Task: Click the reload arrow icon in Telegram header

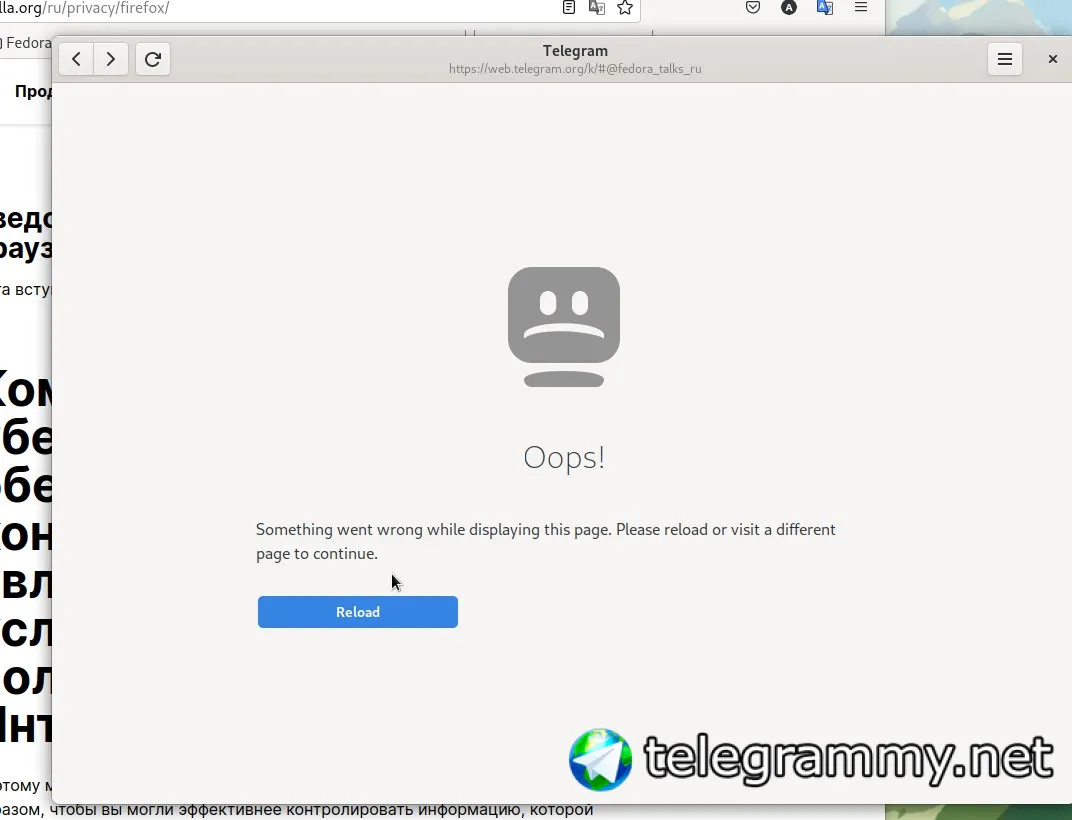Action: pyautogui.click(x=152, y=59)
